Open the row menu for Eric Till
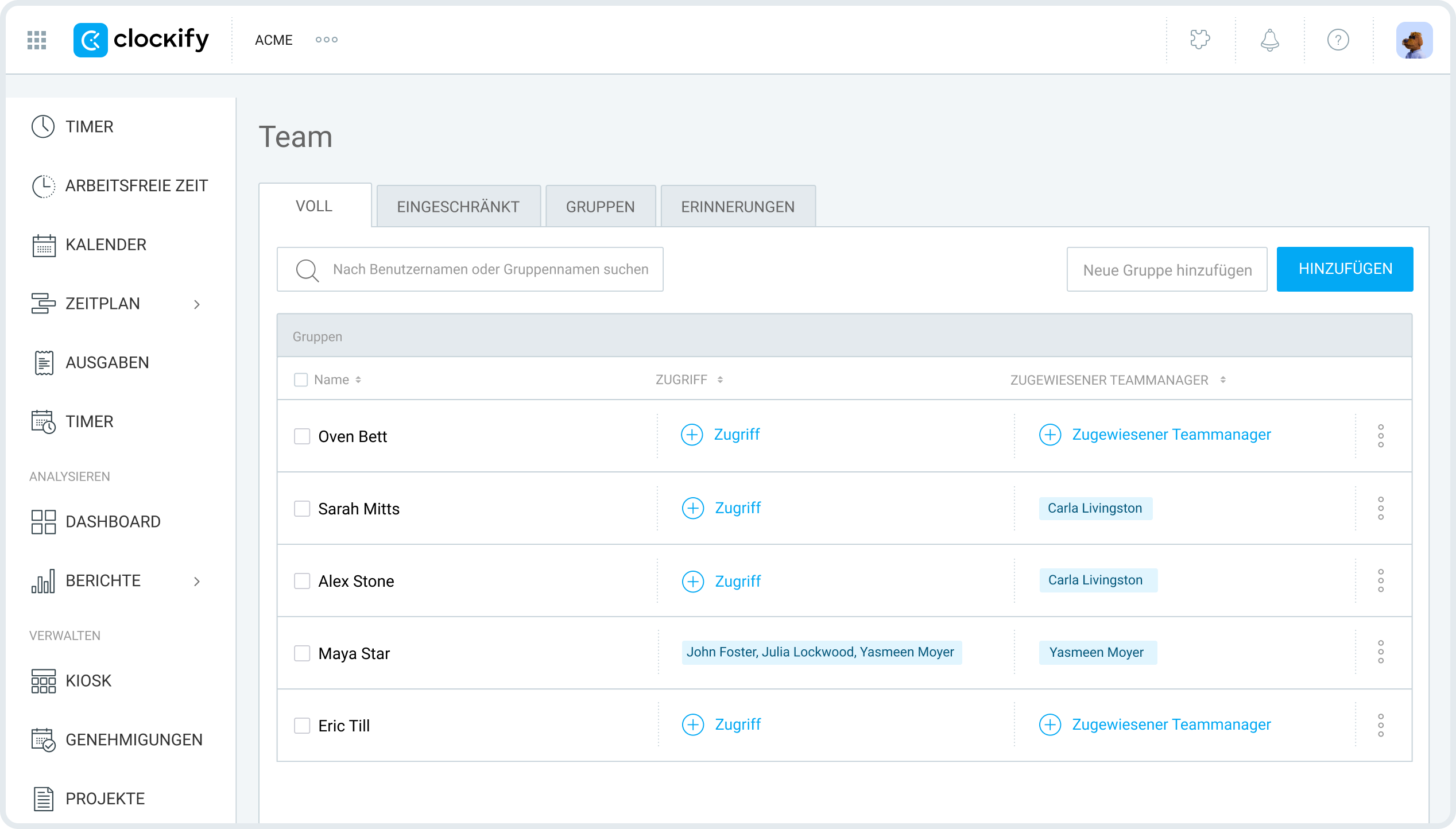The image size is (1456, 829). [x=1381, y=725]
